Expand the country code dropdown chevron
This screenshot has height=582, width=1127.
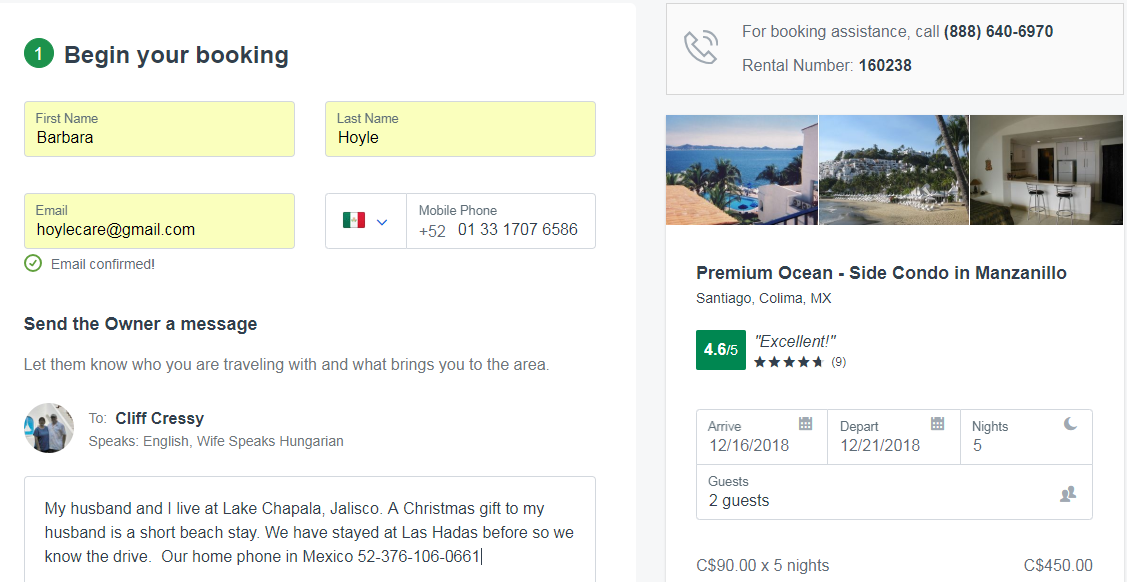(x=382, y=221)
